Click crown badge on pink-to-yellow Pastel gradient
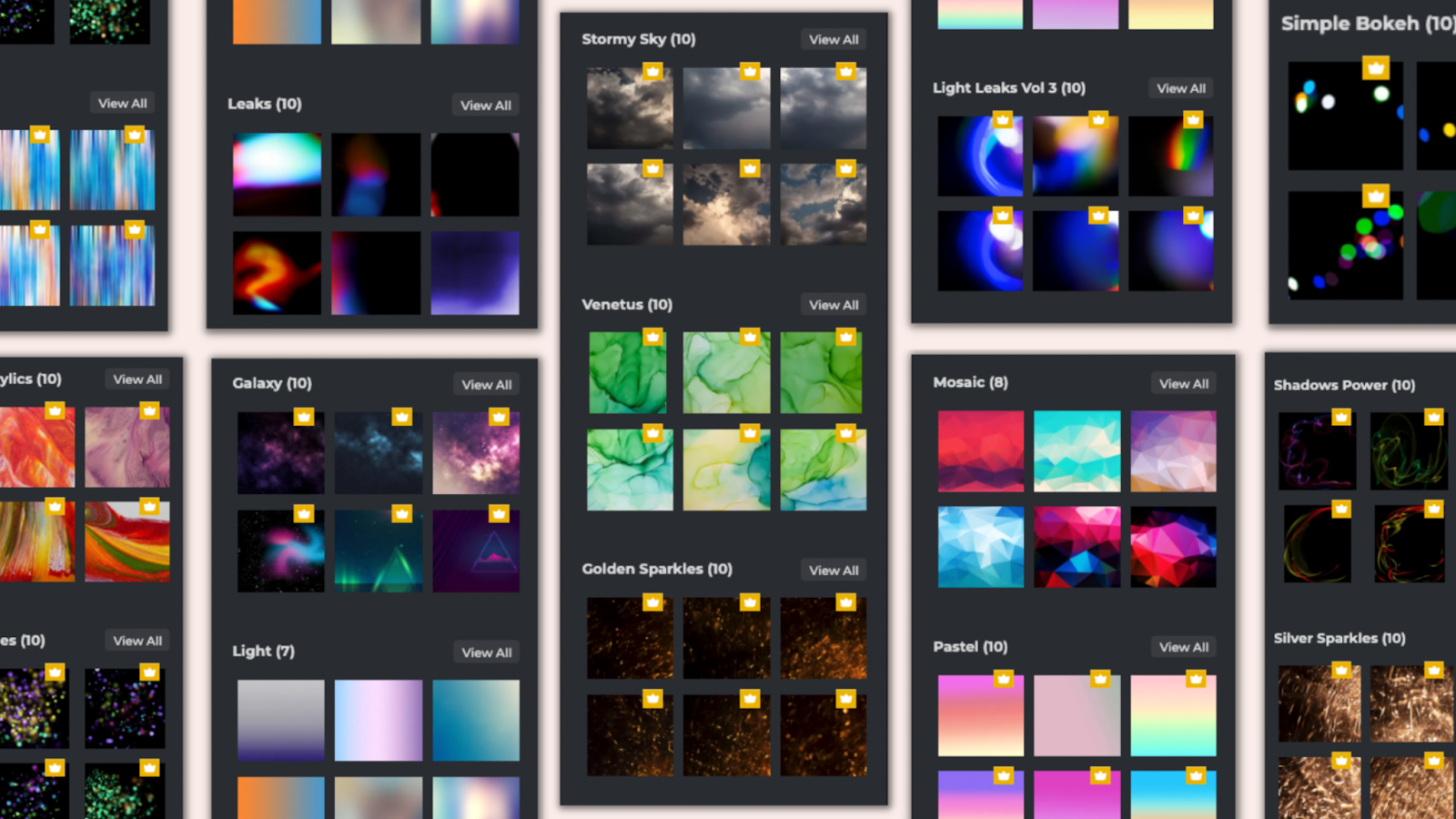 (x=1003, y=678)
